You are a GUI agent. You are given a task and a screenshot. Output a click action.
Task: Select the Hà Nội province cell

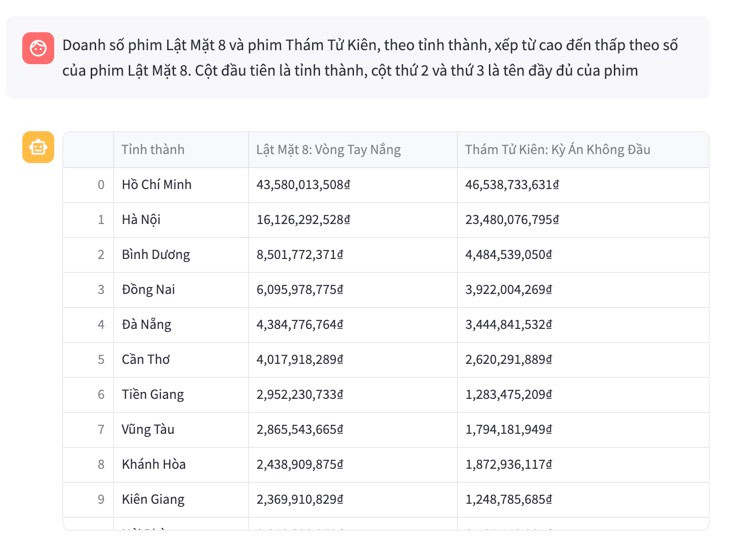tap(141, 220)
